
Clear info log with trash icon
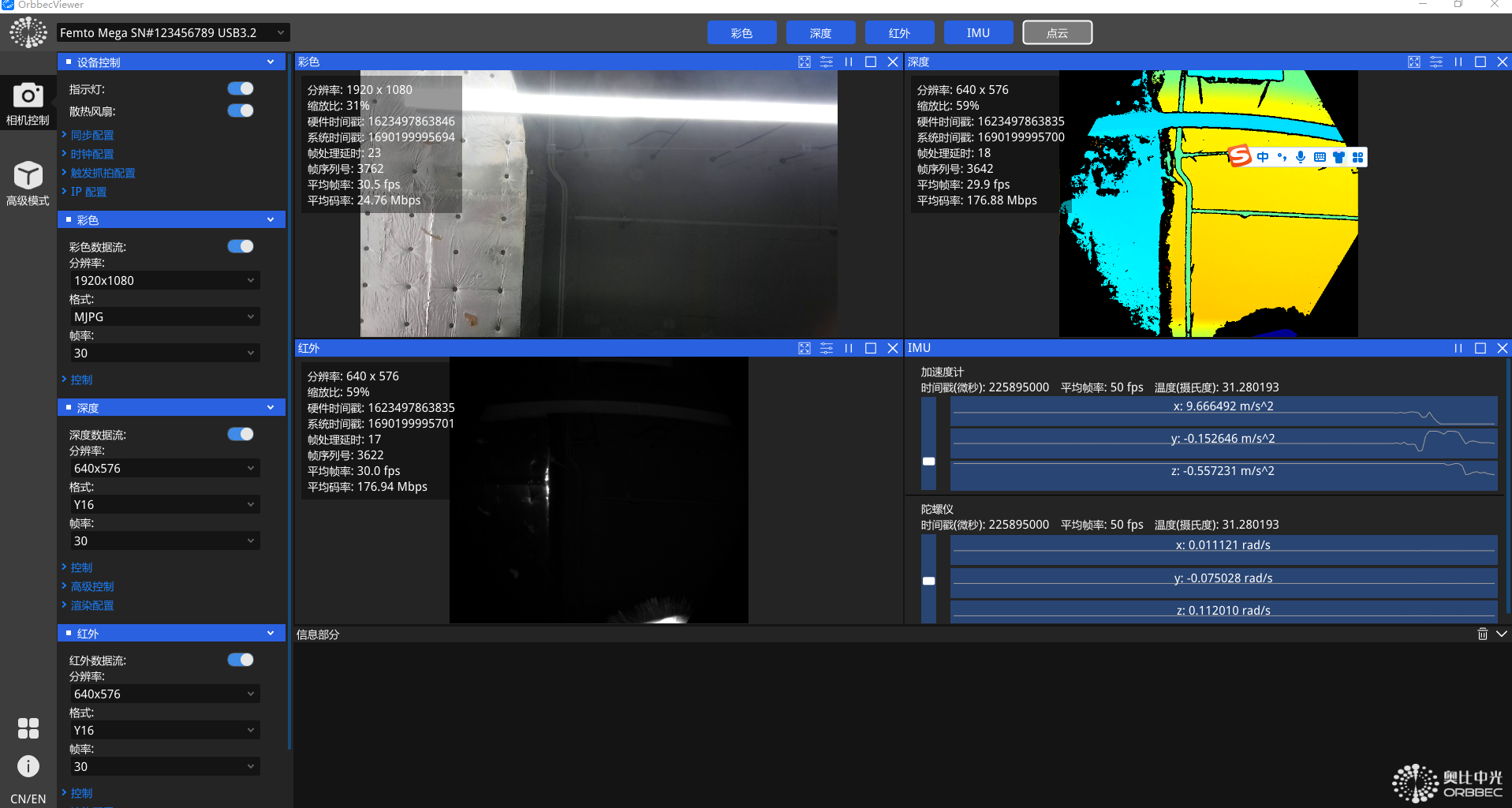coord(1482,634)
